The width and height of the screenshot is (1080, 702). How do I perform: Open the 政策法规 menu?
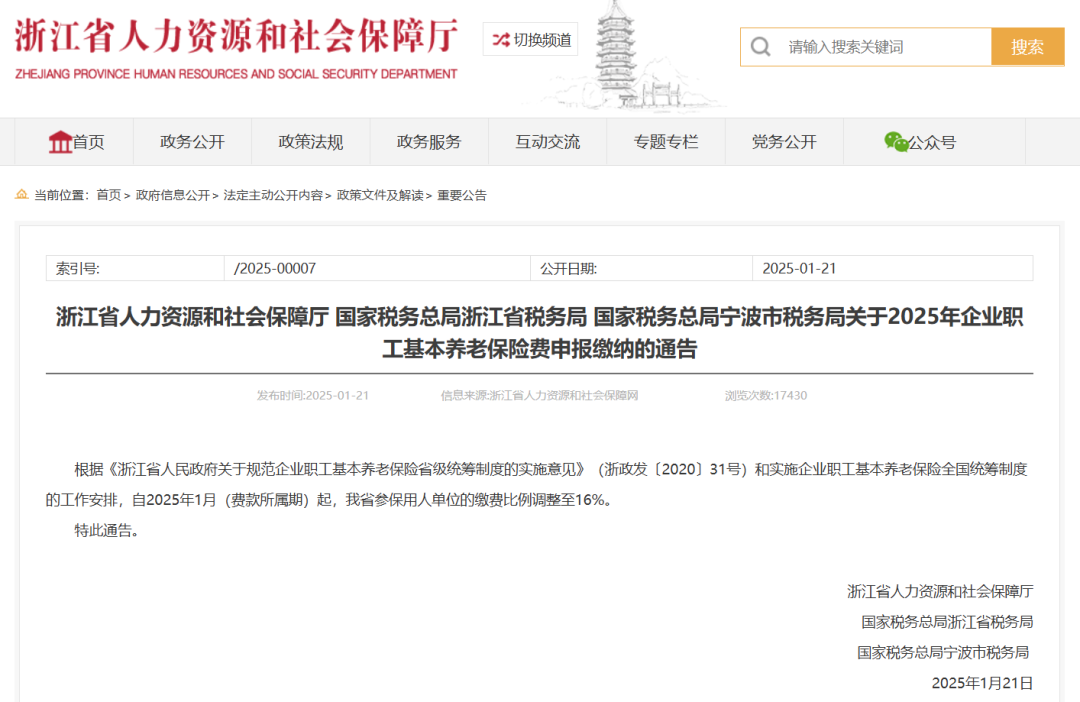[310, 142]
